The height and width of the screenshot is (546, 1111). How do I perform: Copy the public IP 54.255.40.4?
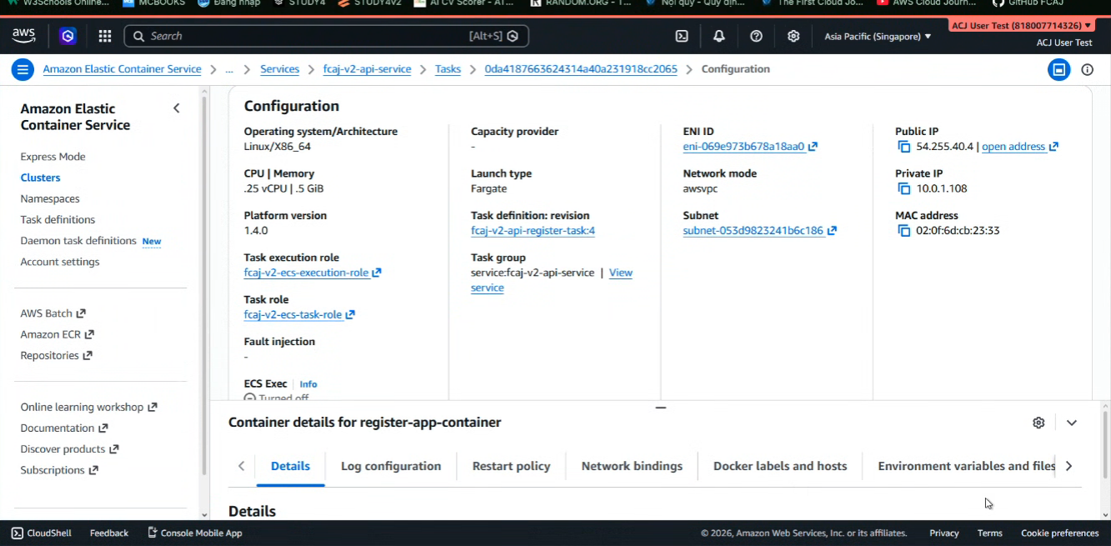click(903, 147)
